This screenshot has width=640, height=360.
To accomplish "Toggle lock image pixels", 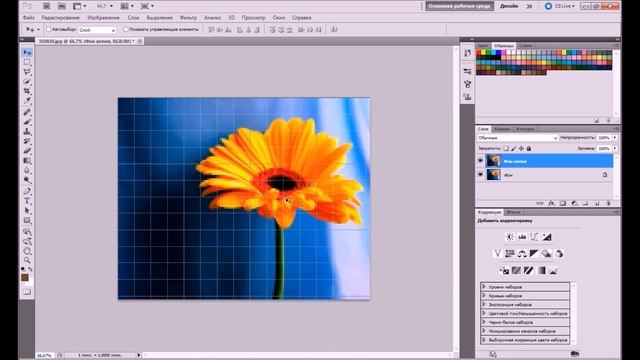I will 513,149.
